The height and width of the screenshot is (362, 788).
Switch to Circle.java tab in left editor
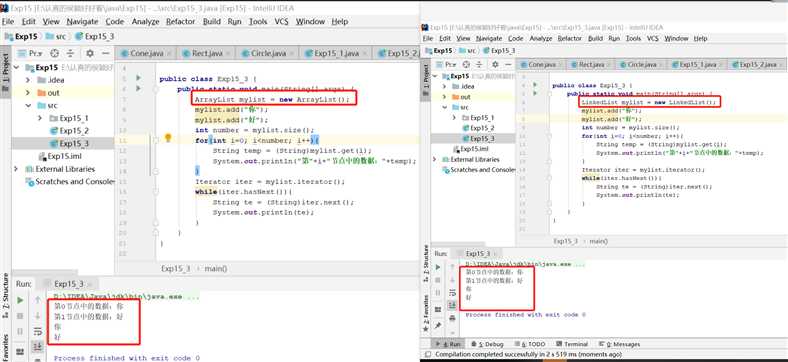268,53
